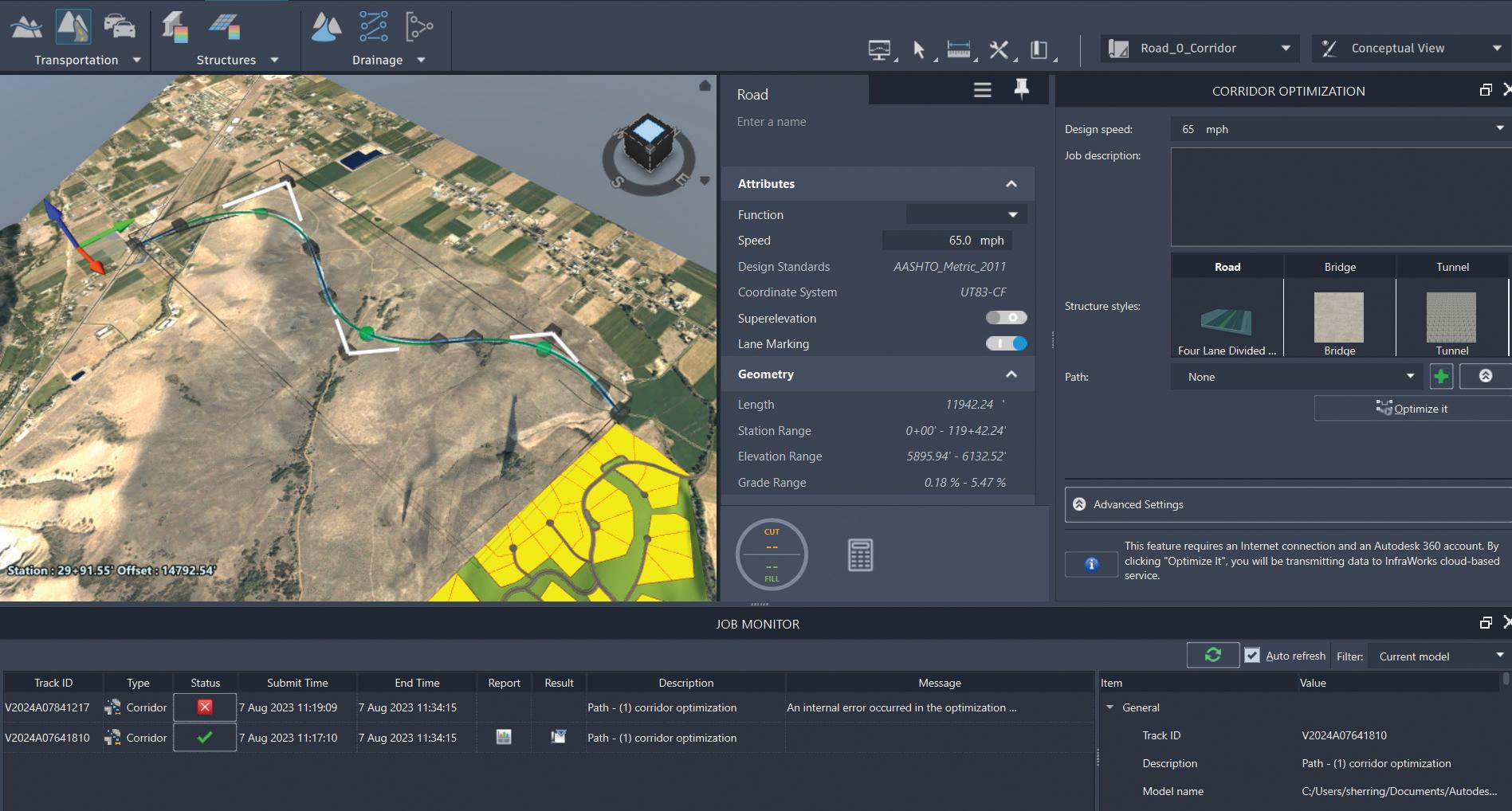The image size is (1512, 811).
Task: Open the quantities calculator icon
Action: pyautogui.click(x=860, y=554)
